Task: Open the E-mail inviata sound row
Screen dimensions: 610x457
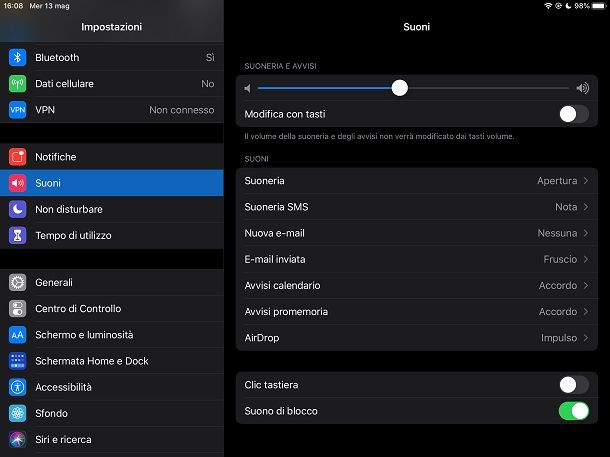Action: click(417, 259)
